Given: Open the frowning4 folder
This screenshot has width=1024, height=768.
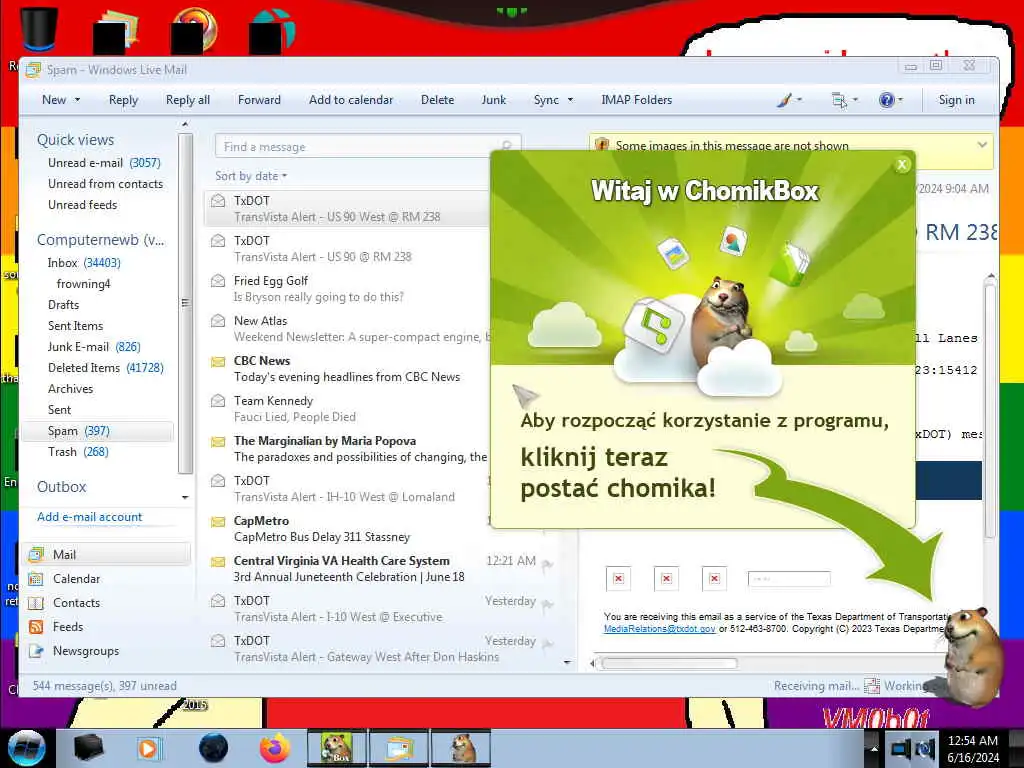Looking at the screenshot, I should (83, 283).
